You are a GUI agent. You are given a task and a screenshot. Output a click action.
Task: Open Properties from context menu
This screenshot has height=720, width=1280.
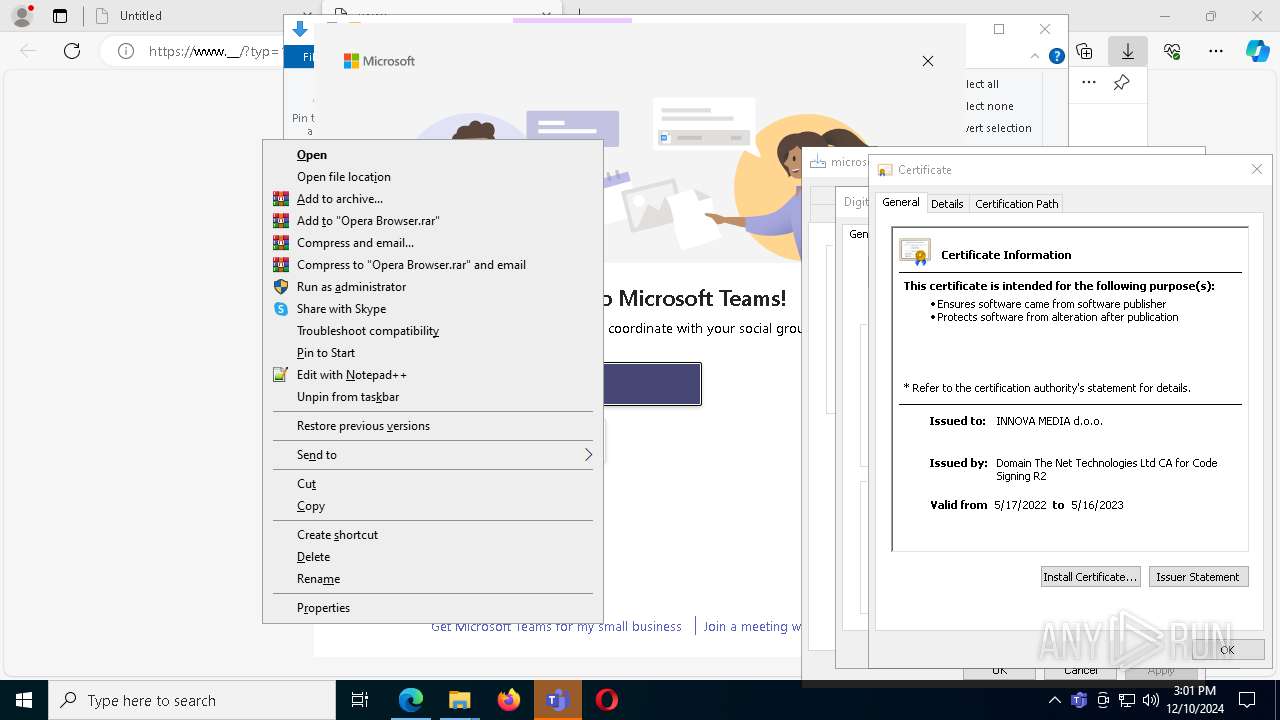[x=433, y=608]
